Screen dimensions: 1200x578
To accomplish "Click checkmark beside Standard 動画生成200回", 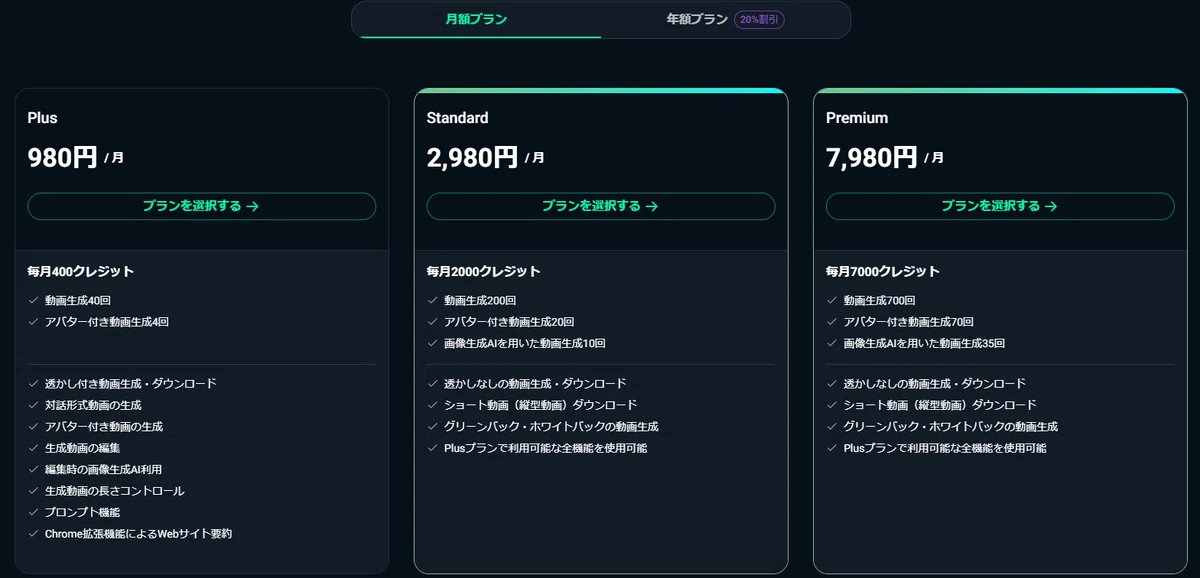I will 433,300.
